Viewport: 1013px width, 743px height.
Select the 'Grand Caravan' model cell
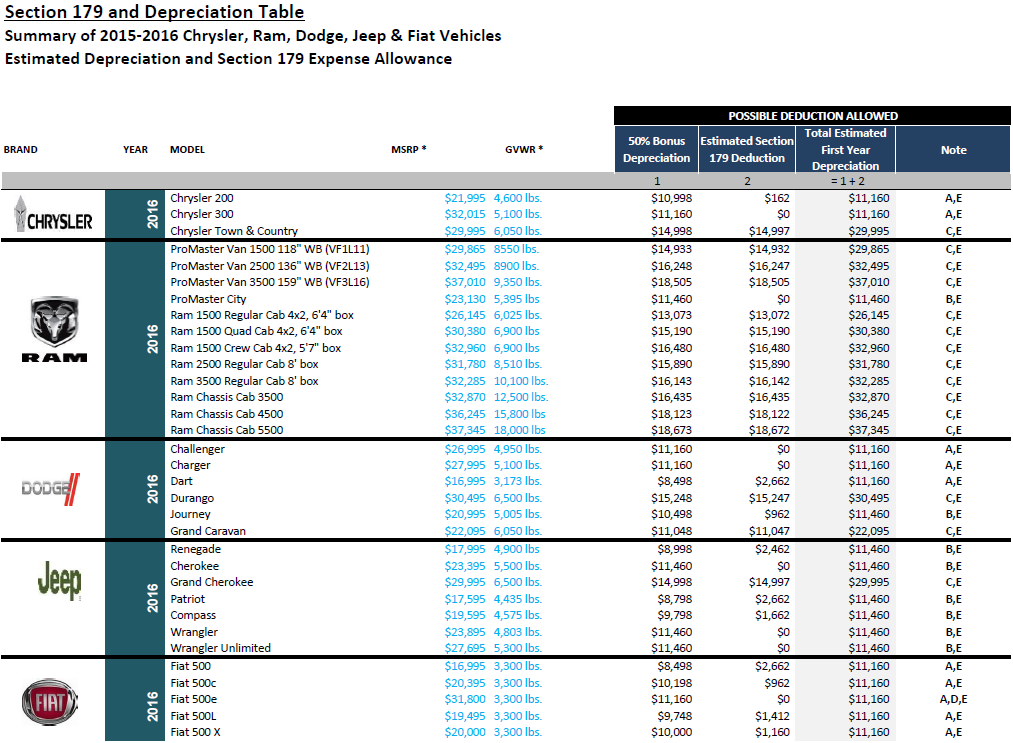coord(208,530)
